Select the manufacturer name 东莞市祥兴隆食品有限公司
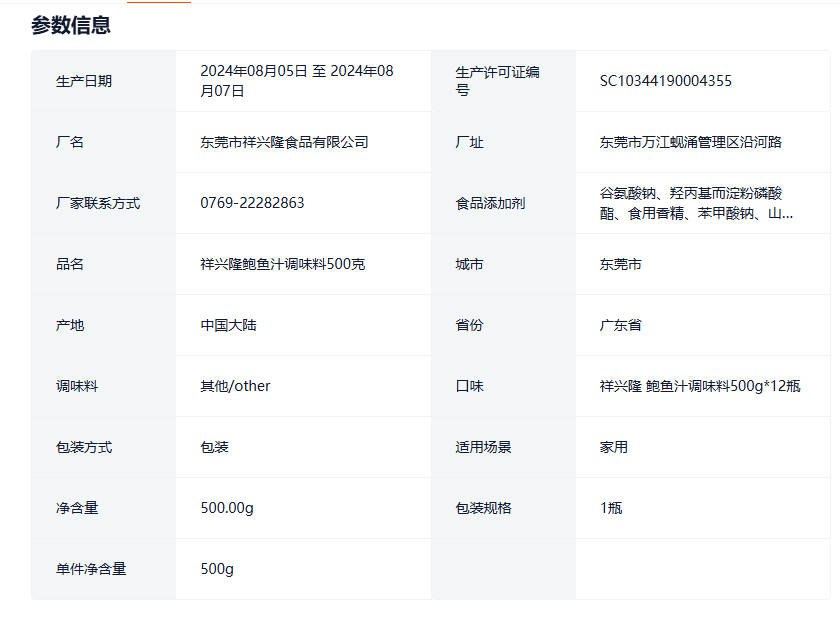Screen dimensions: 840x625 [284, 142]
